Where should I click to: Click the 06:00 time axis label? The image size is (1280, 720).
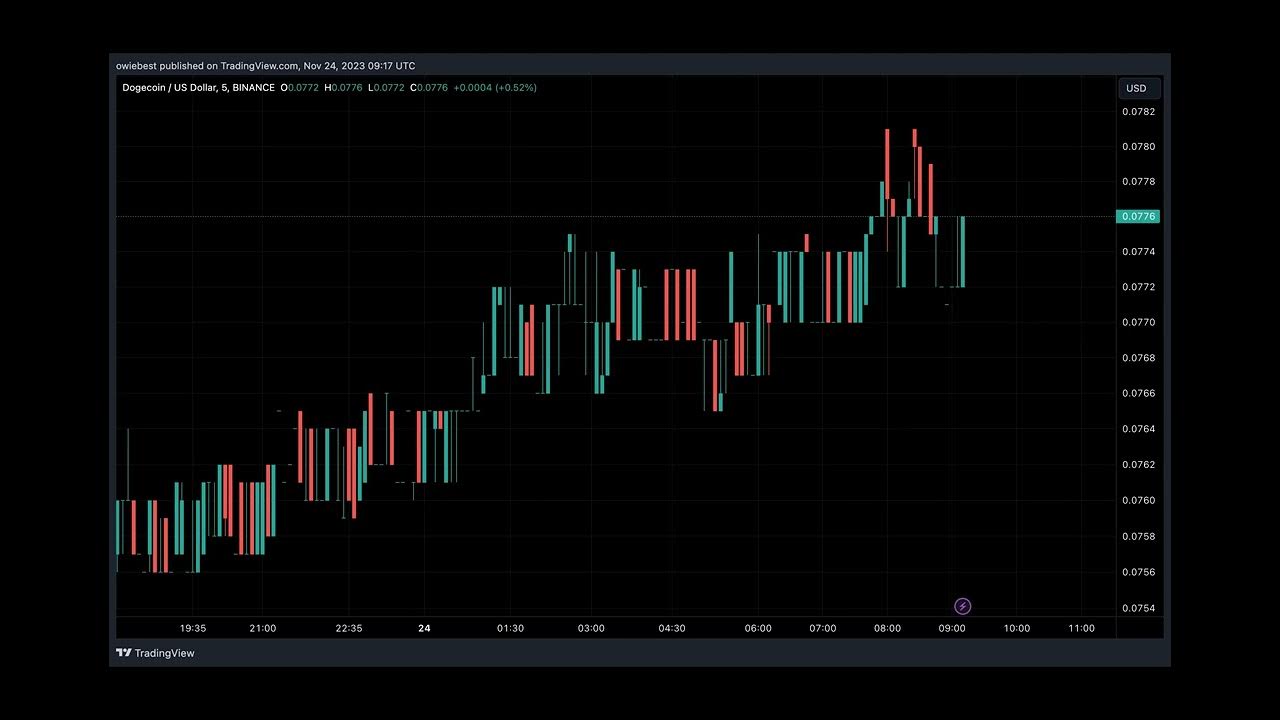(x=758, y=628)
